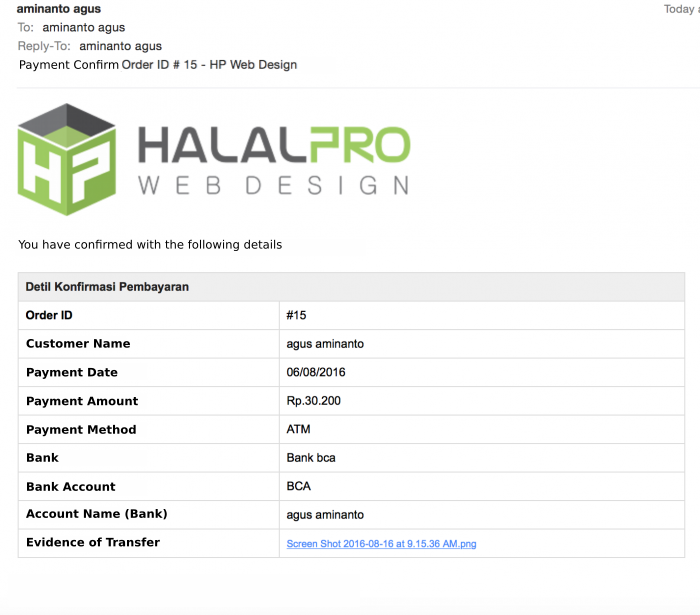Click the Account Name (Bank) value
Screen dimensions: 700x615
click(325, 515)
